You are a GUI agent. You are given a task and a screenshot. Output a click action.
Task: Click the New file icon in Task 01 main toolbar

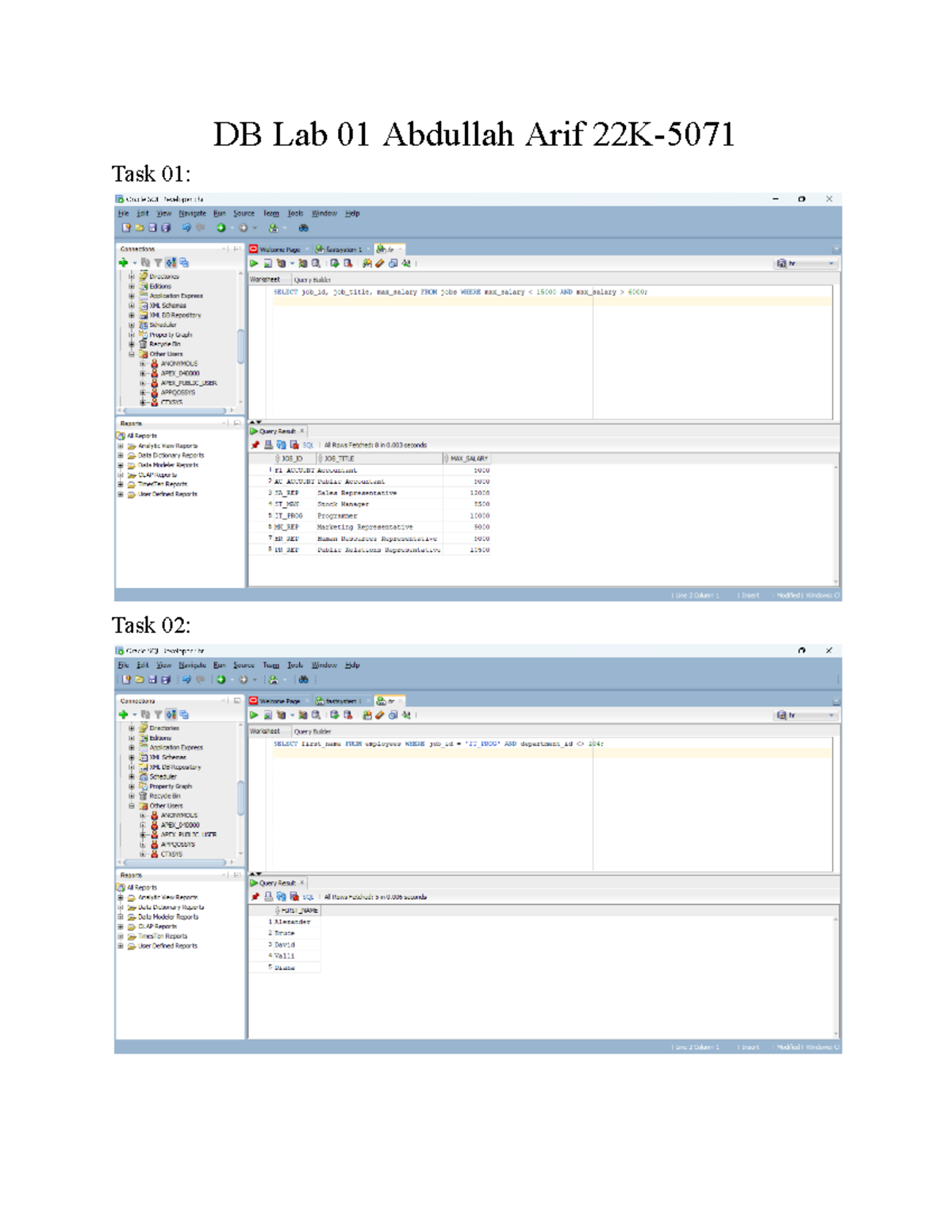(x=126, y=228)
